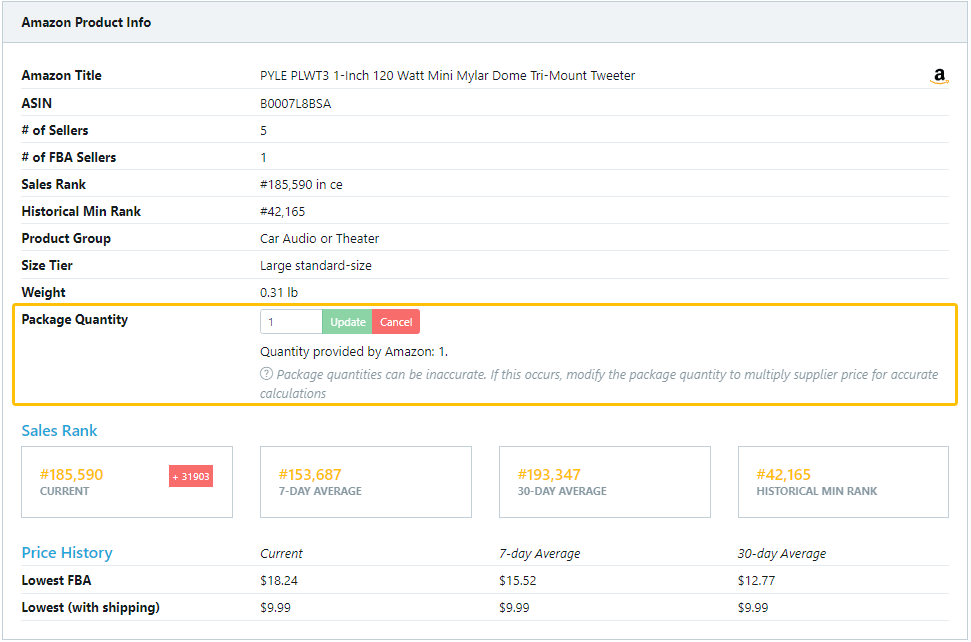The width and height of the screenshot is (971, 642).
Task: Click the 7-DAY AVERAGE rank card showing #153,687
Action: coord(366,482)
